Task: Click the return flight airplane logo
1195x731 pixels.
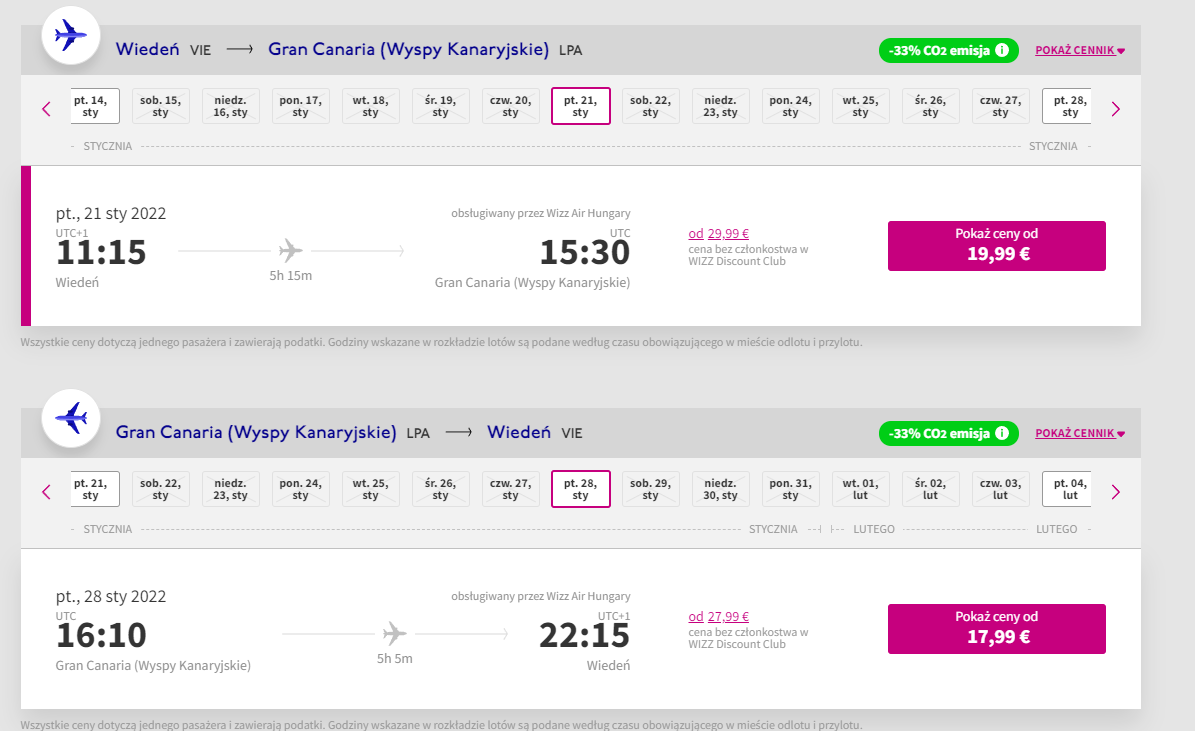Action: (71, 418)
